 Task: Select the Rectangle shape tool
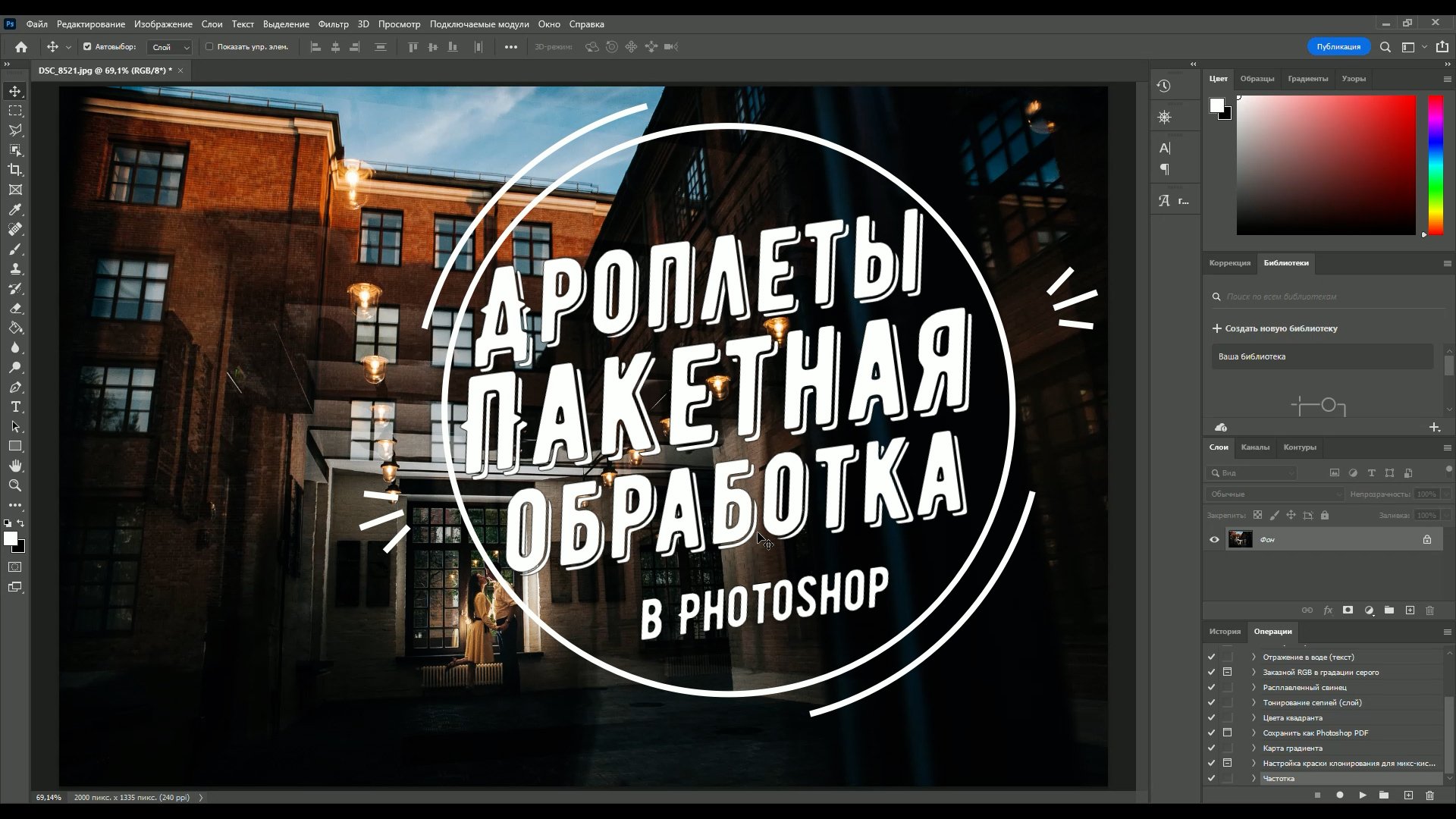(15, 446)
